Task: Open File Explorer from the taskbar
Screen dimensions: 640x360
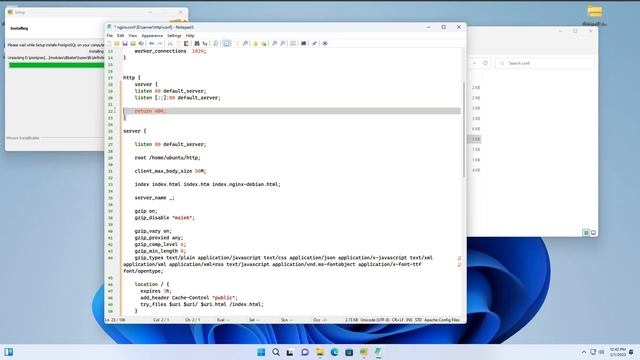Action: [x=320, y=352]
